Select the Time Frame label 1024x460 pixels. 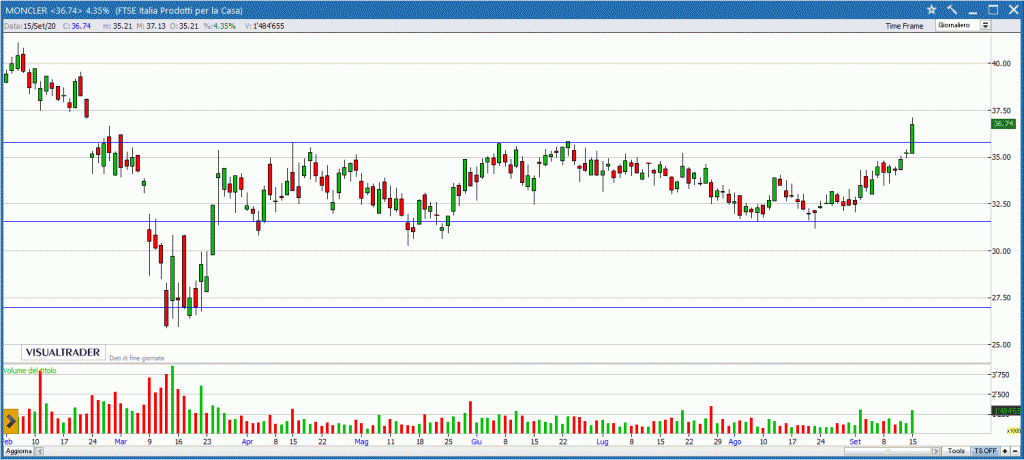click(904, 26)
